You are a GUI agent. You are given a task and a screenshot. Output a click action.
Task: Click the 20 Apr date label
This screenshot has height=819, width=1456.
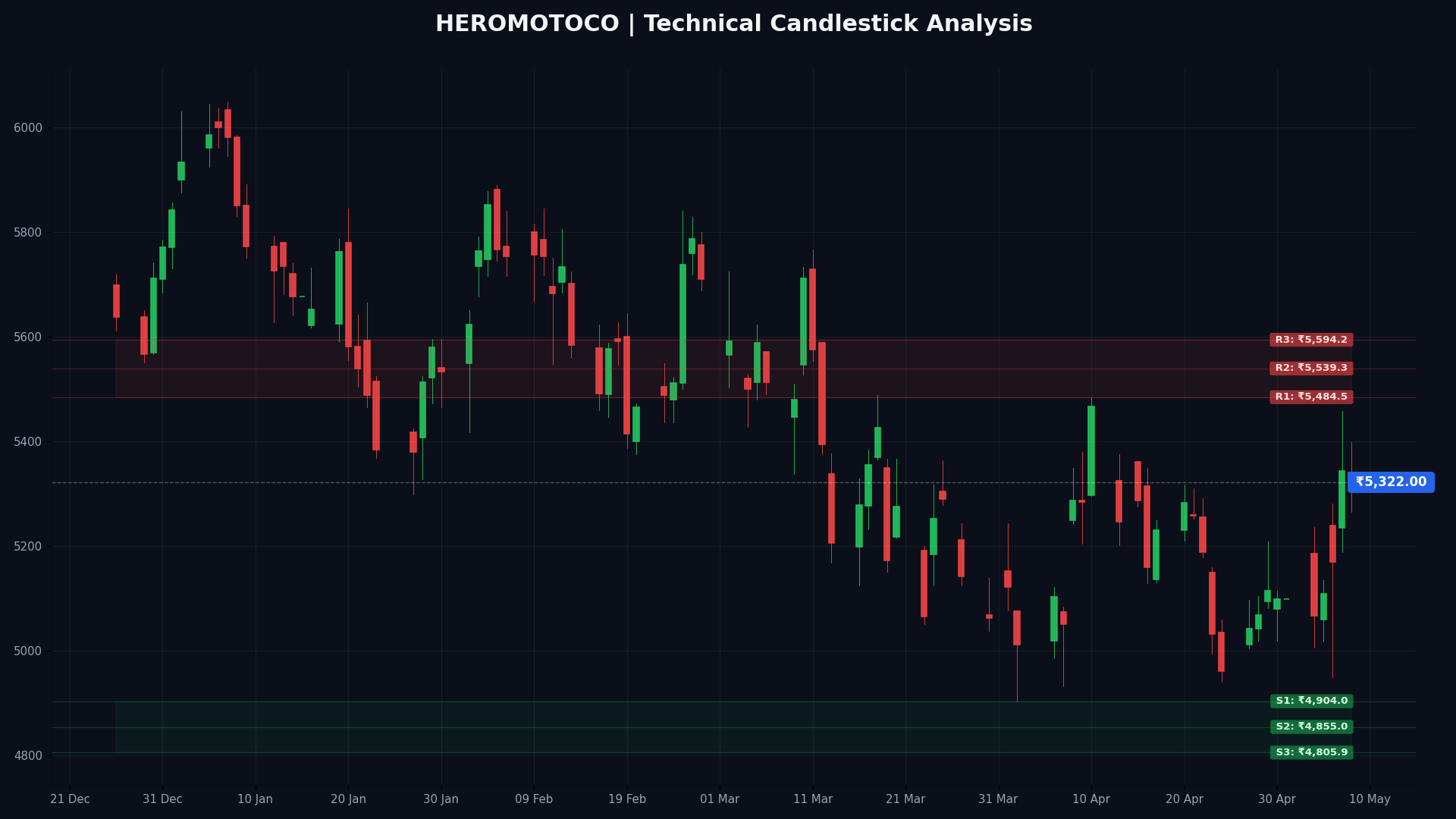click(1185, 799)
